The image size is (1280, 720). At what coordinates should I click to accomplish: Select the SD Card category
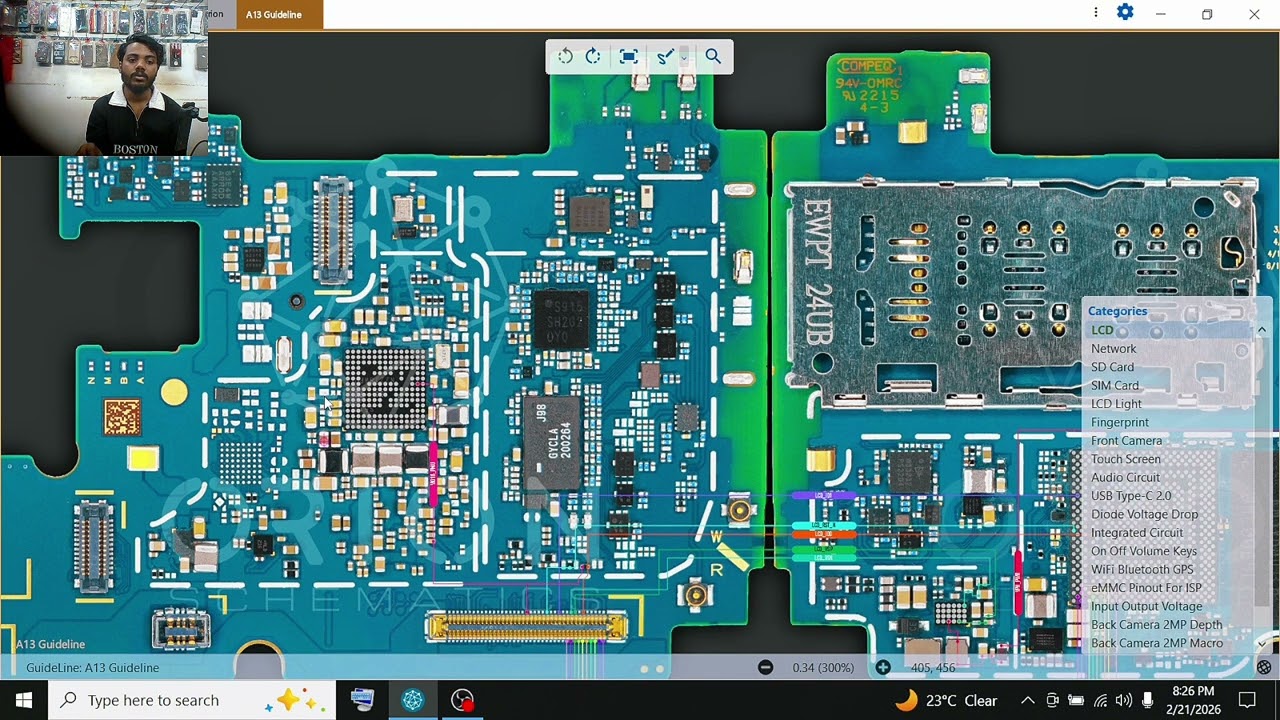[x=1112, y=367]
